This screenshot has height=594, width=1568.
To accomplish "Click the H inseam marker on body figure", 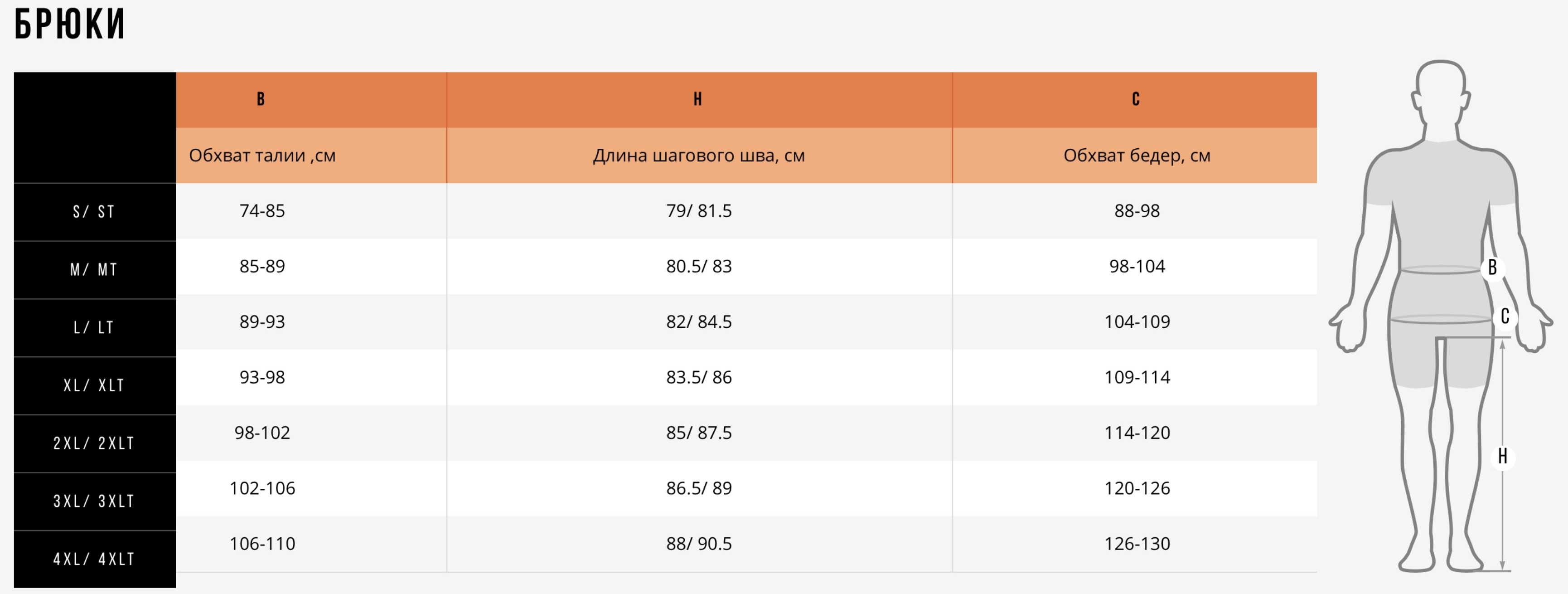I will click(1502, 456).
